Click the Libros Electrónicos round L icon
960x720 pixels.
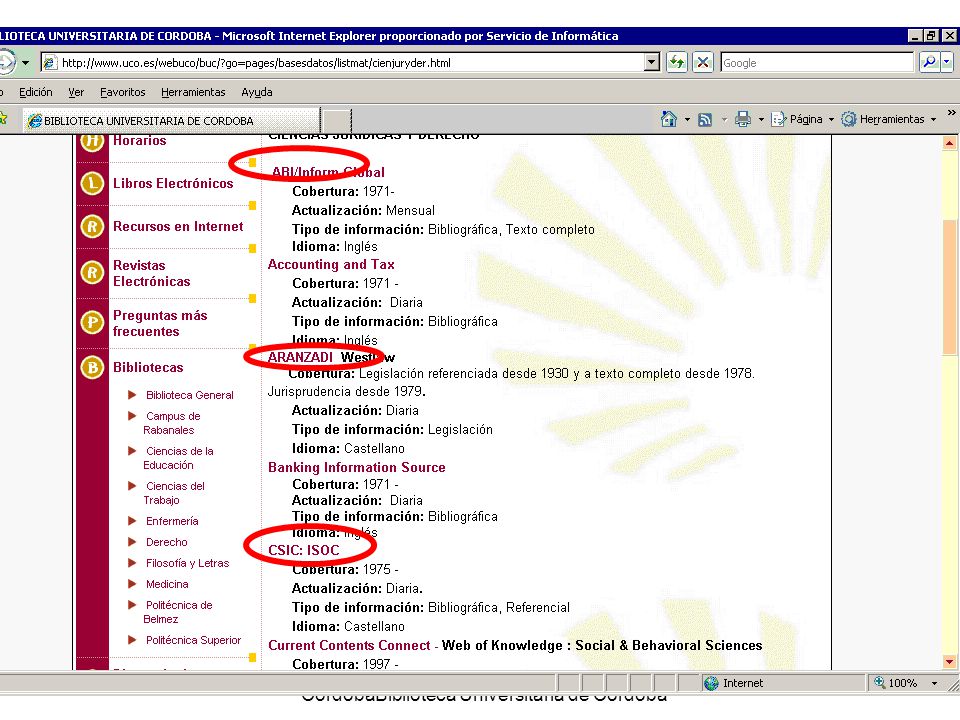click(x=92, y=183)
